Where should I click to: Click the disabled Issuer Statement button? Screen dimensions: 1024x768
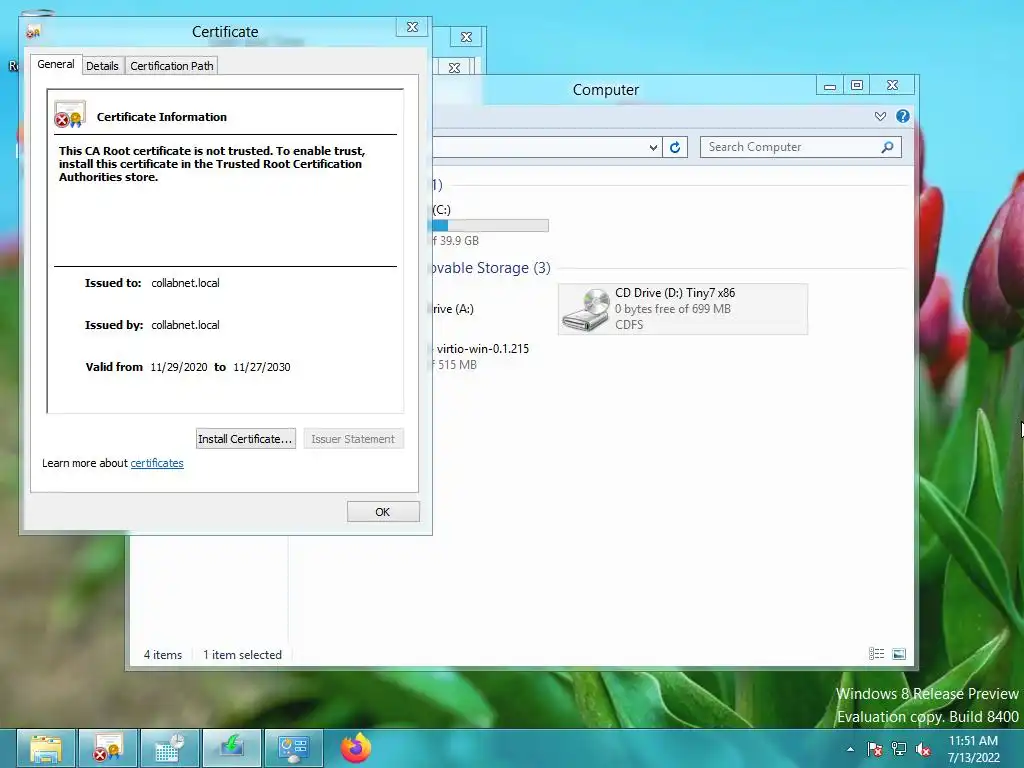(x=353, y=439)
